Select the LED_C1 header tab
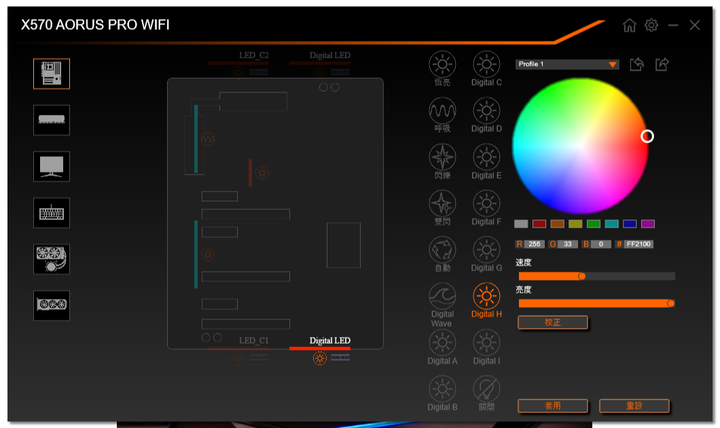The width and height of the screenshot is (720, 428). tap(253, 341)
